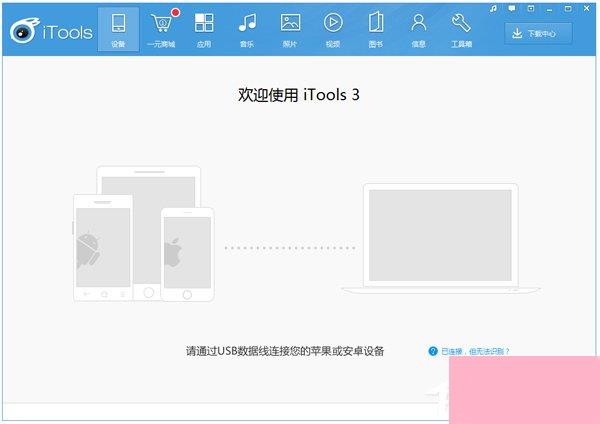Open the Info (信息) section

(x=419, y=29)
